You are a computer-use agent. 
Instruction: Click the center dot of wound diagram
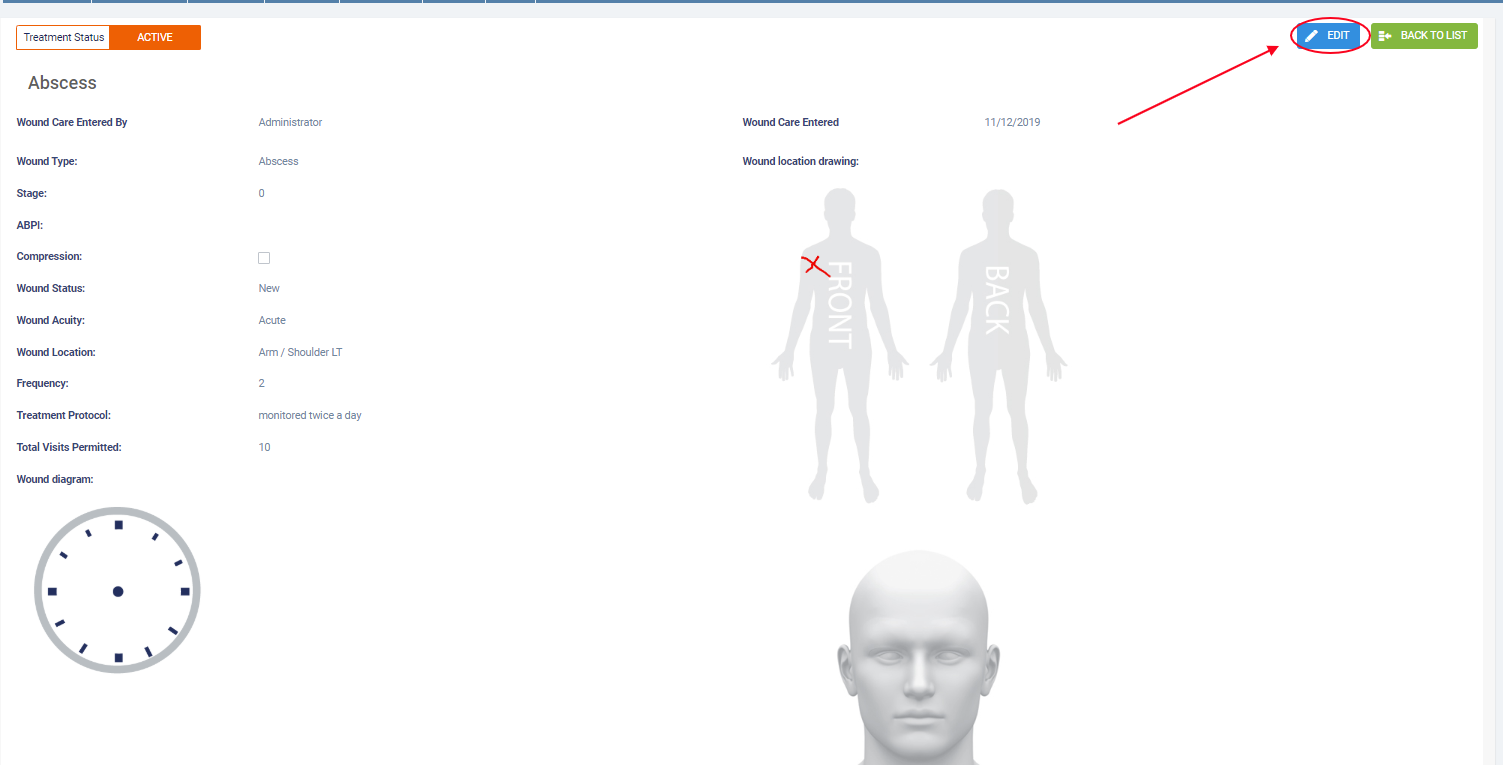(118, 592)
